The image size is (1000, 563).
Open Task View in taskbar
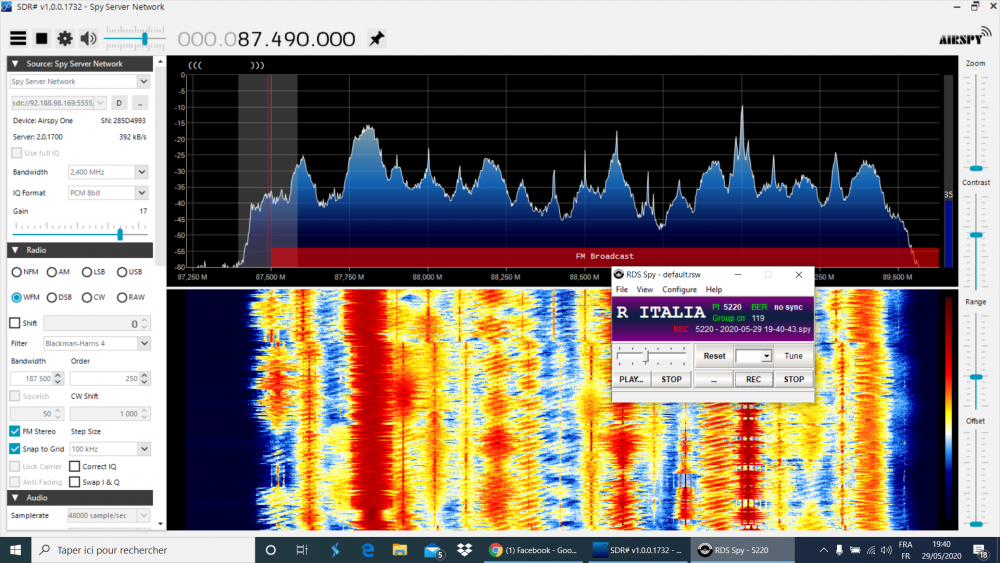coord(302,550)
